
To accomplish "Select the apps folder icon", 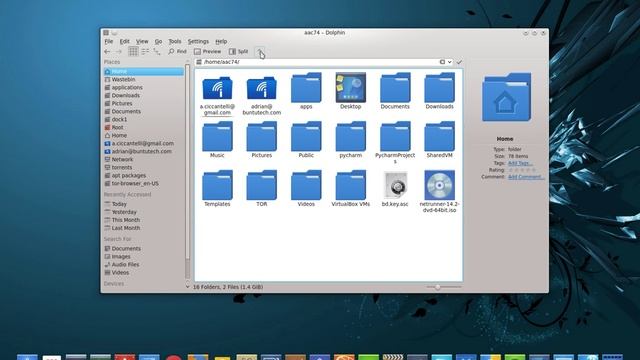I will [x=306, y=87].
